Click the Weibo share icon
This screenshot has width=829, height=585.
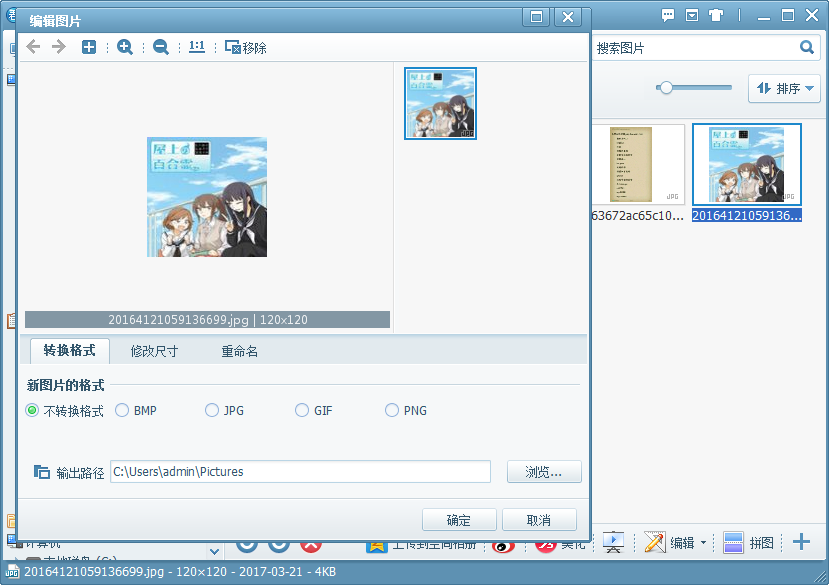[503, 544]
